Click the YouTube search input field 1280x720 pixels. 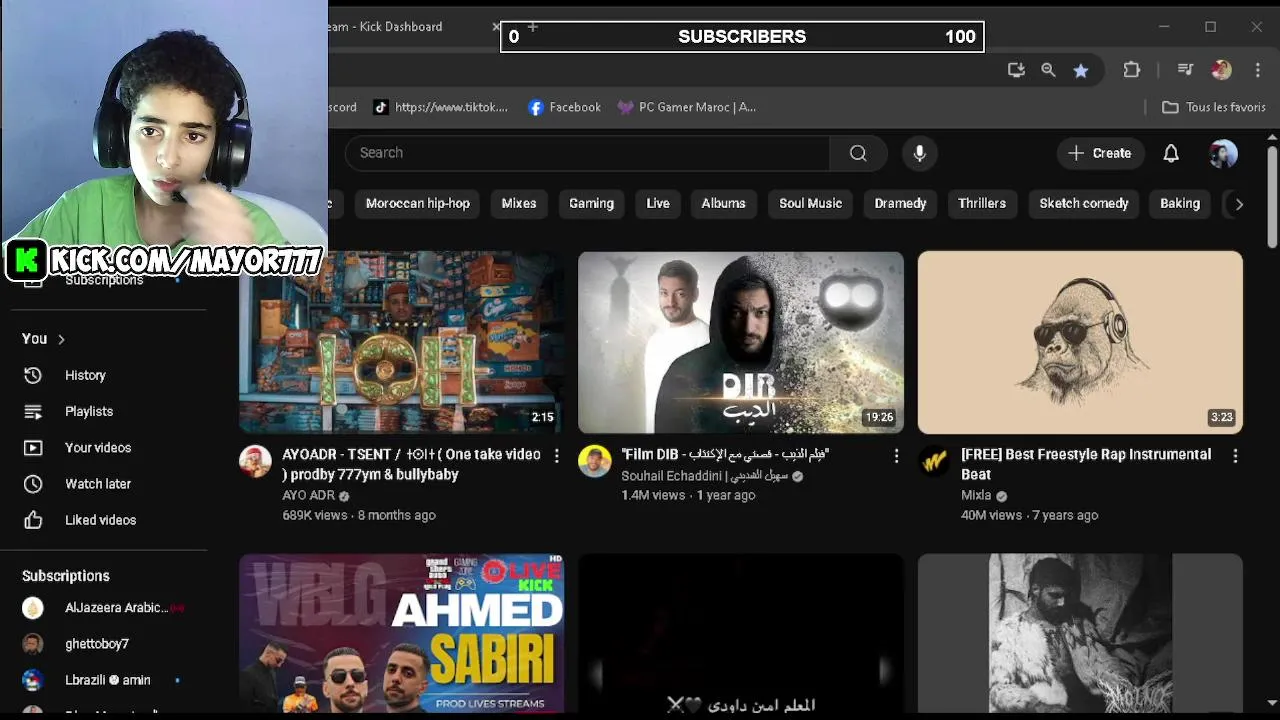(x=587, y=153)
